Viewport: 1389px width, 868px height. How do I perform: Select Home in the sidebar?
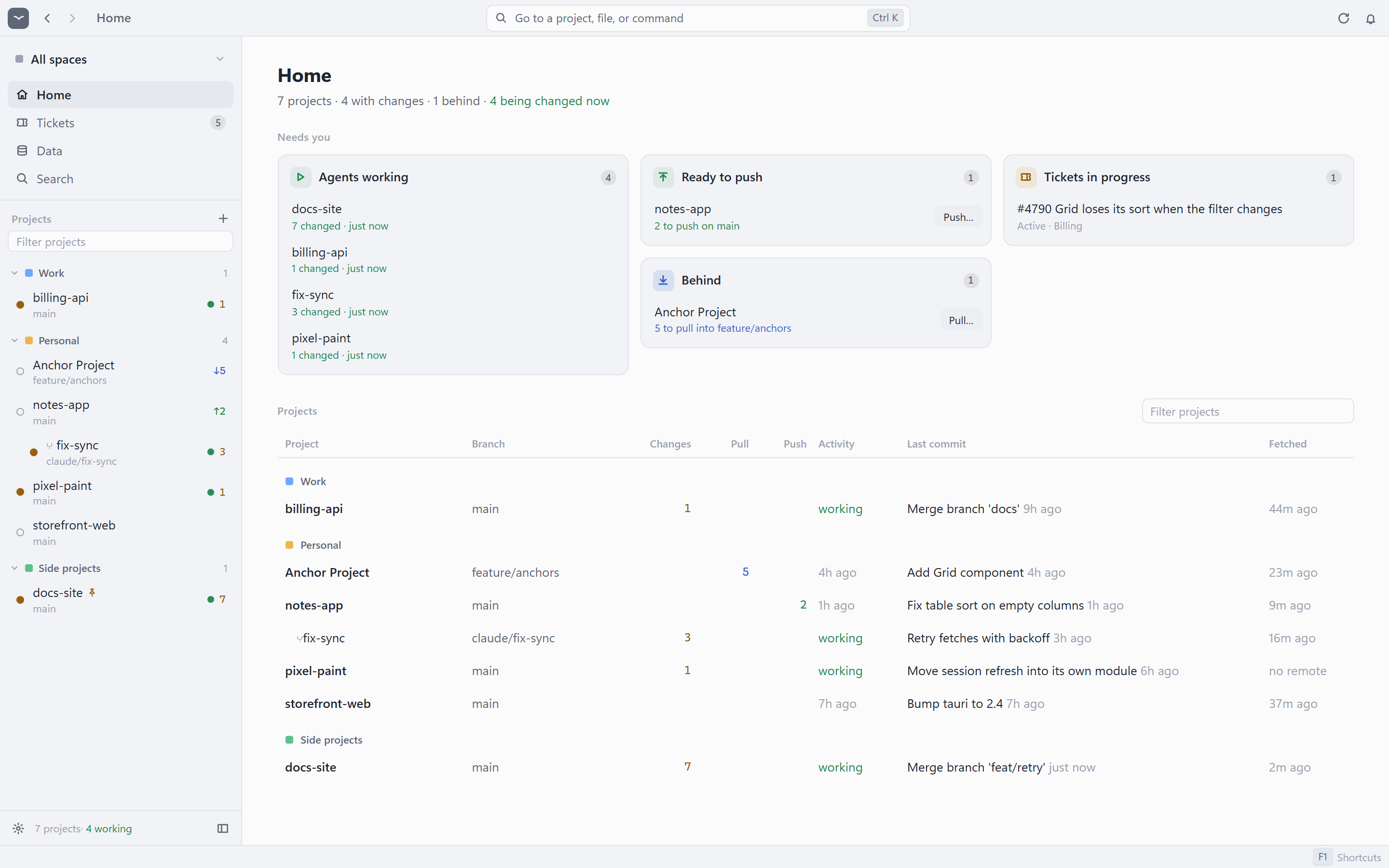coord(121,95)
